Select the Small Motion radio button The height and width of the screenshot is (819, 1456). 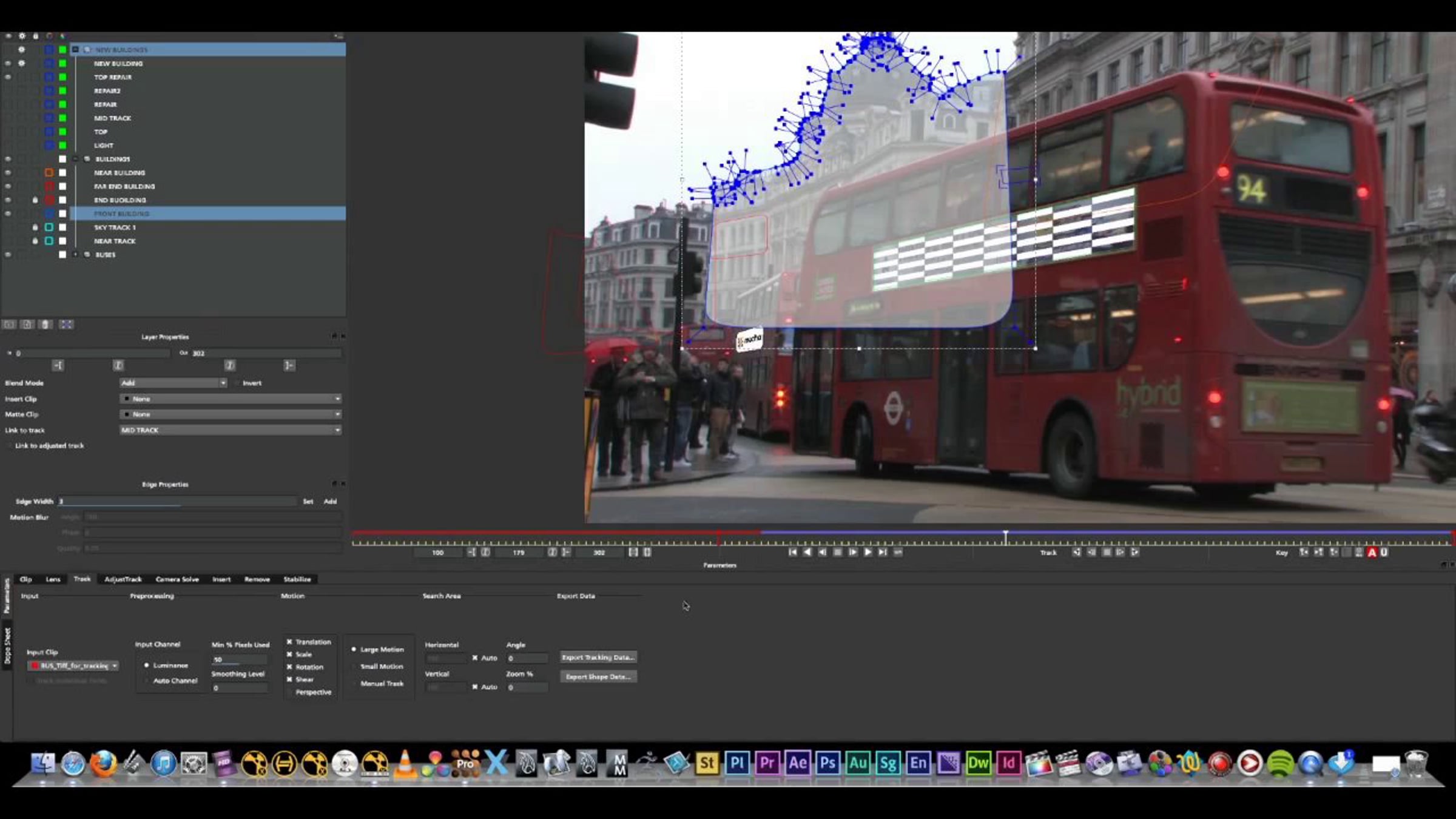[x=354, y=666]
